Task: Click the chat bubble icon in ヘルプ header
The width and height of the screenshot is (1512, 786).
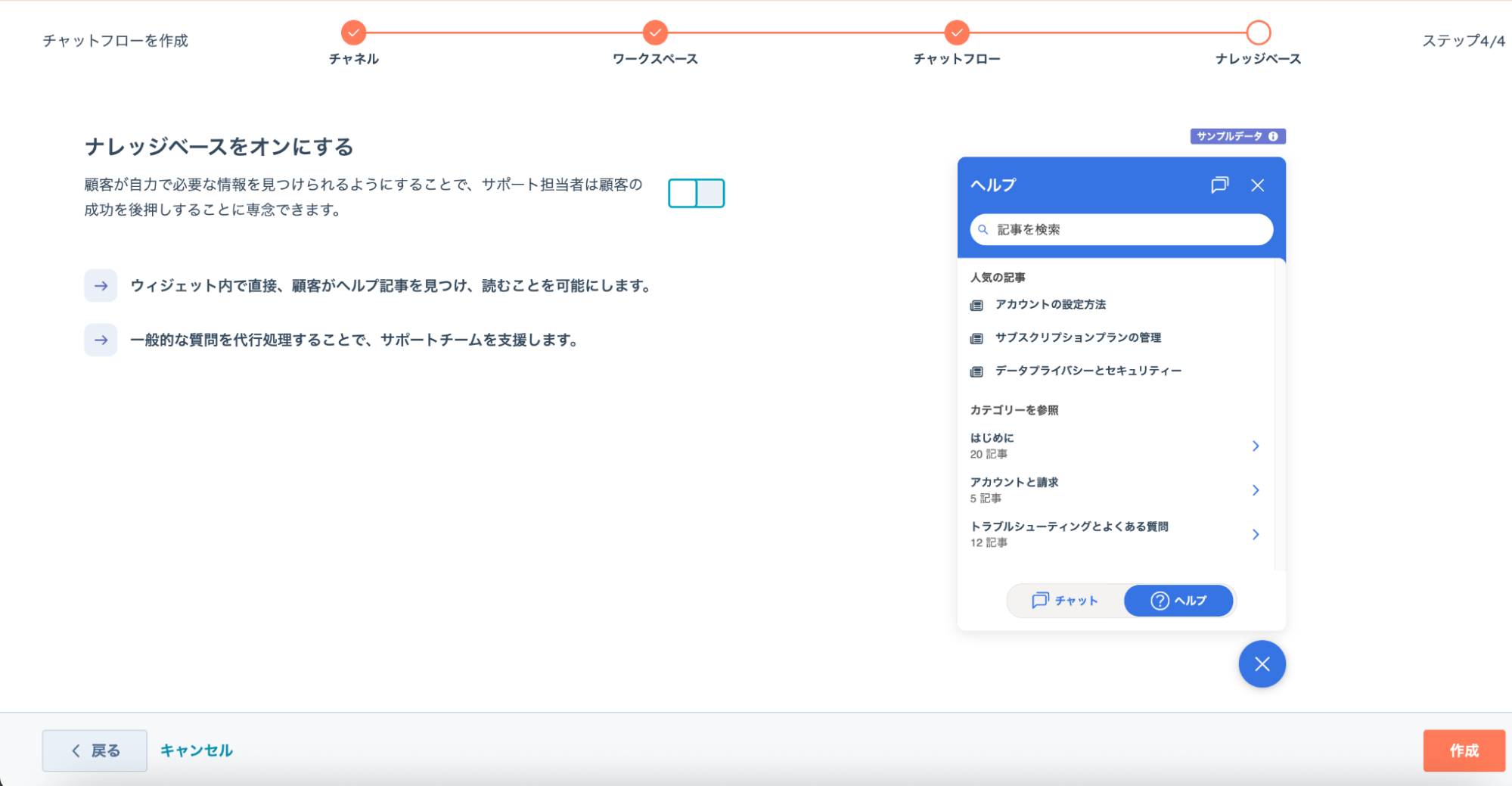Action: point(1219,185)
